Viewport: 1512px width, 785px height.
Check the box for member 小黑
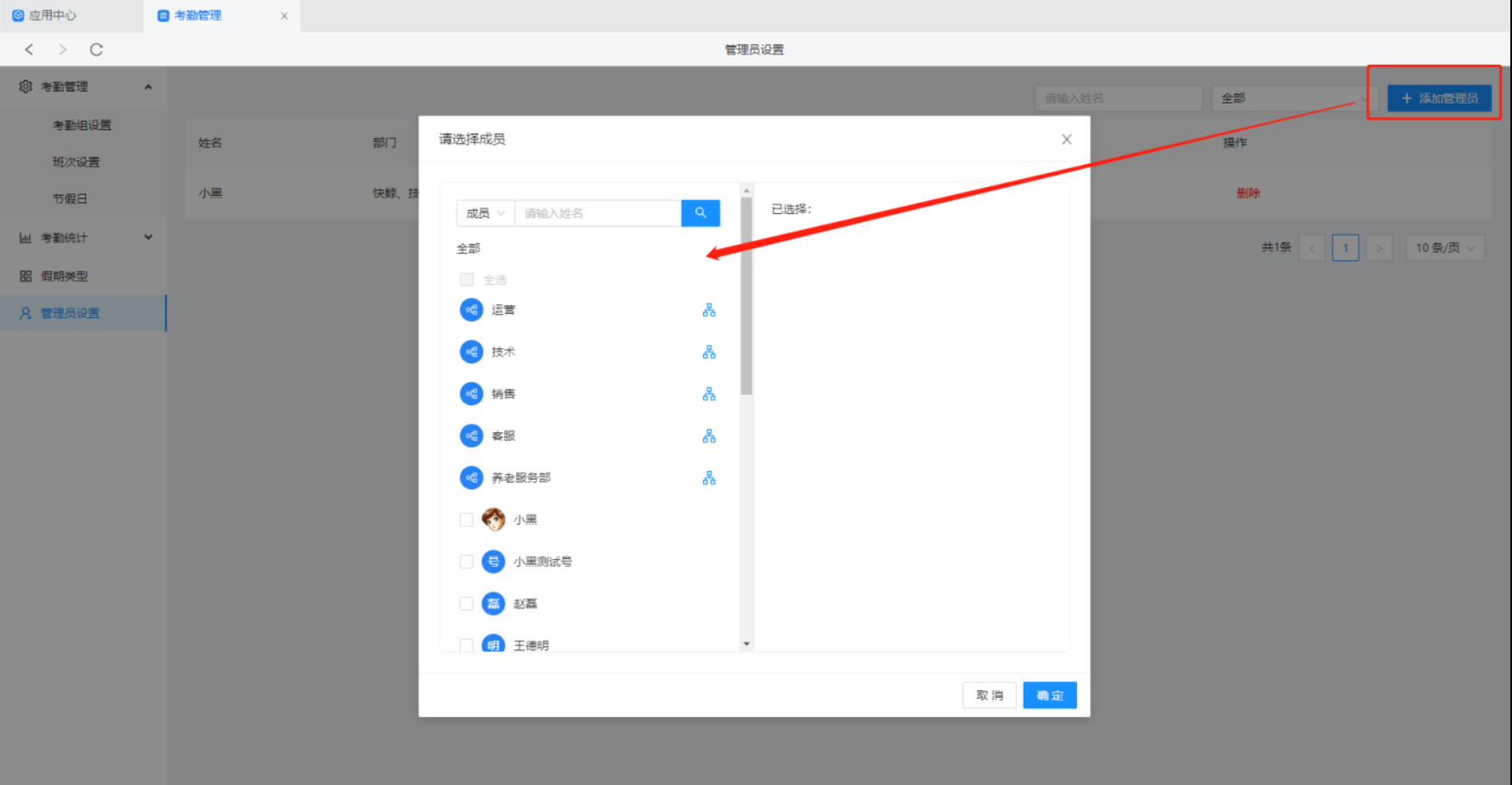tap(467, 519)
